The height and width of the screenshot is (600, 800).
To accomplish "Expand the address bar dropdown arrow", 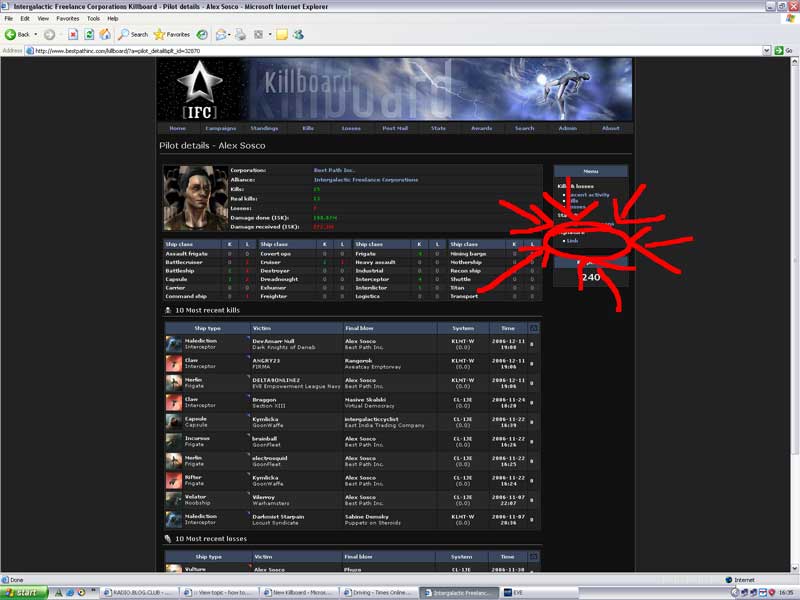I will 766,51.
